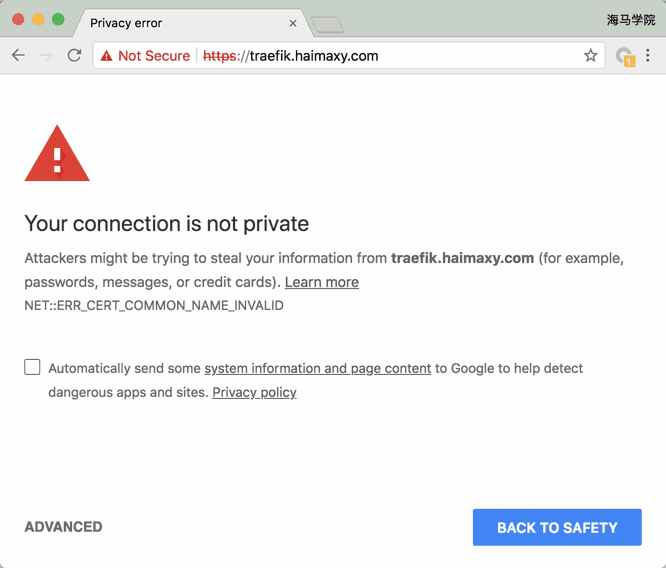This screenshot has width=666, height=568.
Task: Click the large red warning triangle
Action: pos(57,154)
